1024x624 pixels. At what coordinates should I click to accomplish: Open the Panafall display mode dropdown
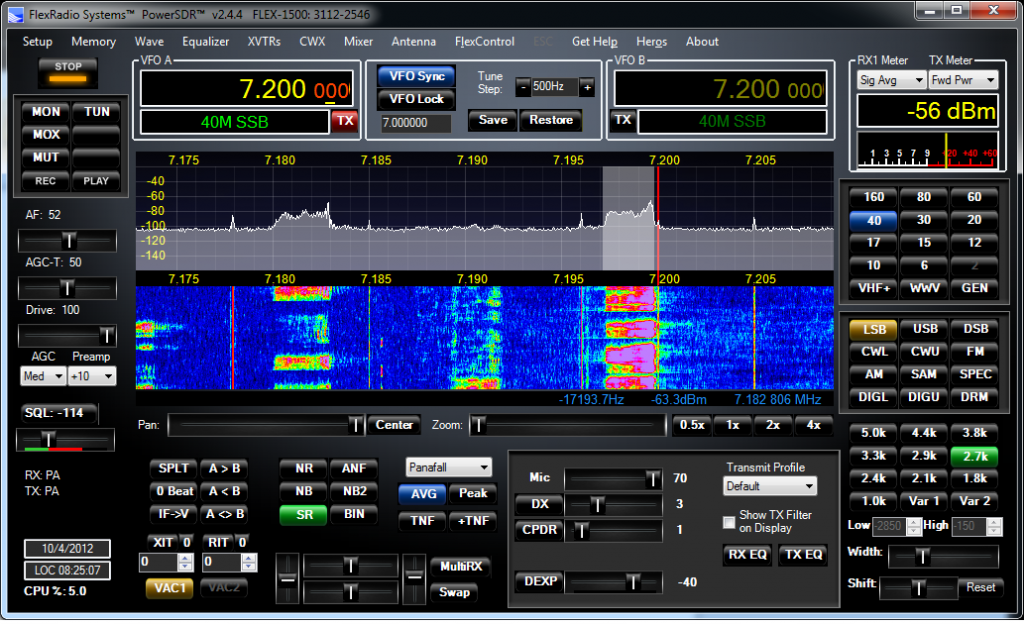tap(448, 467)
